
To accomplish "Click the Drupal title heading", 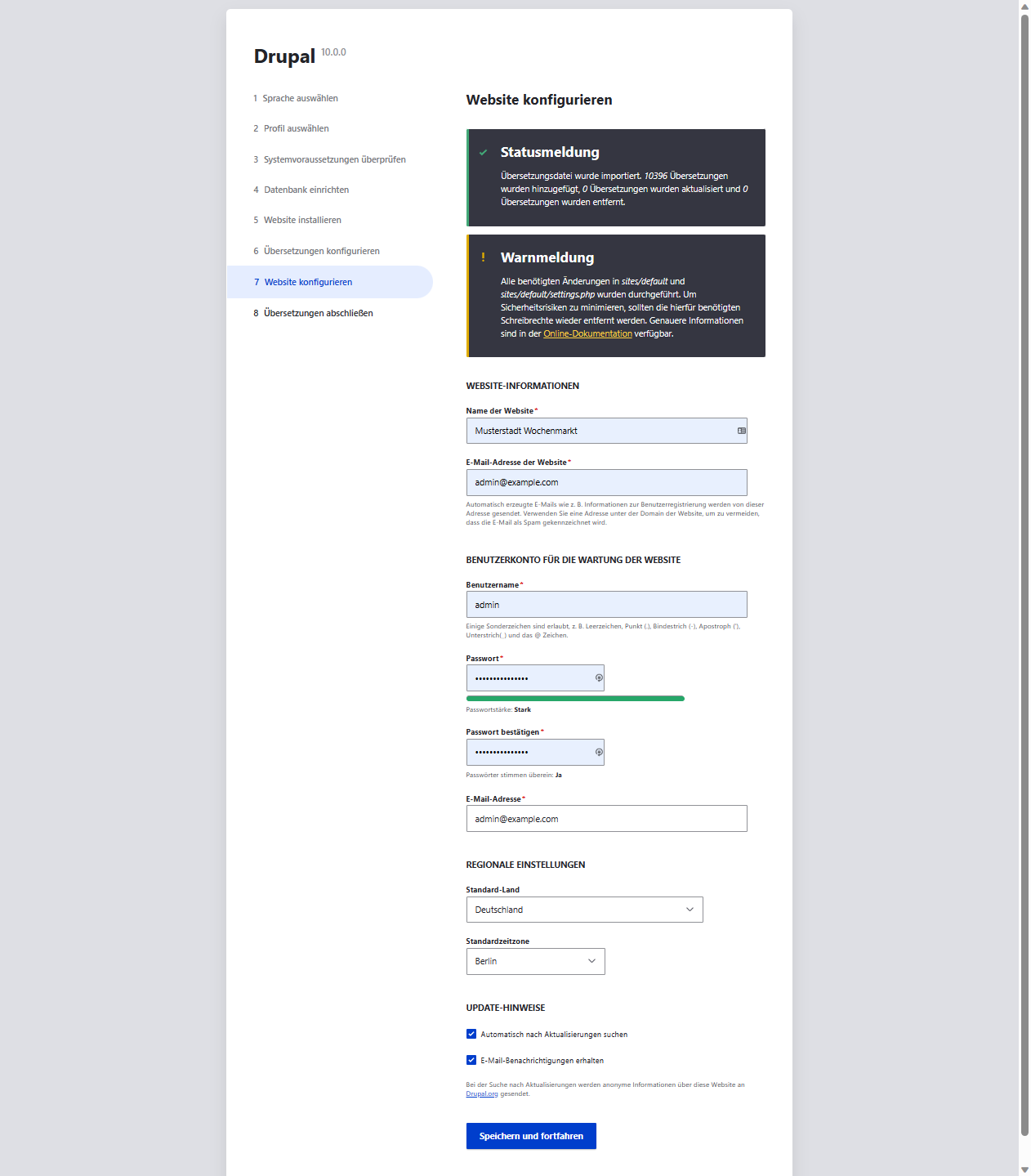I will pos(284,56).
